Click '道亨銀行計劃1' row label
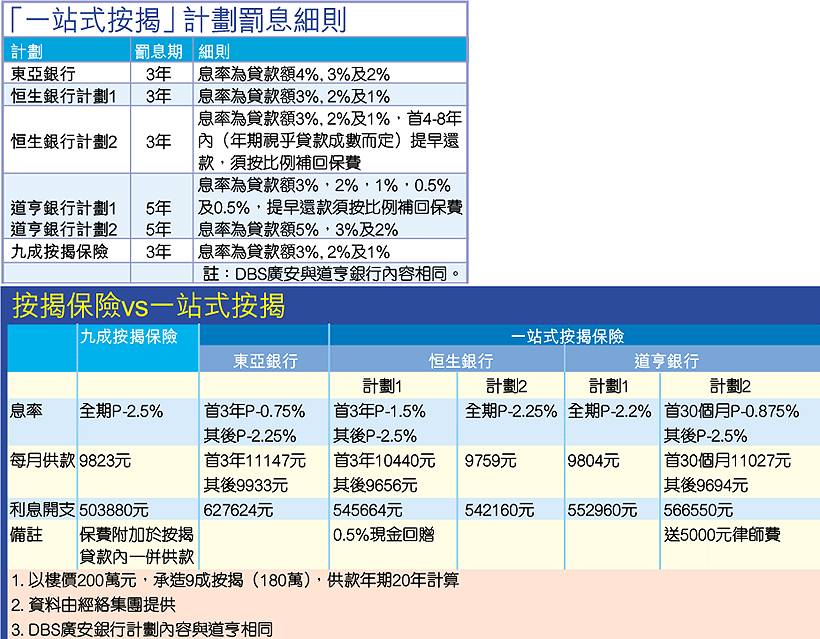Screen dimensions: 820x639 click(x=63, y=208)
